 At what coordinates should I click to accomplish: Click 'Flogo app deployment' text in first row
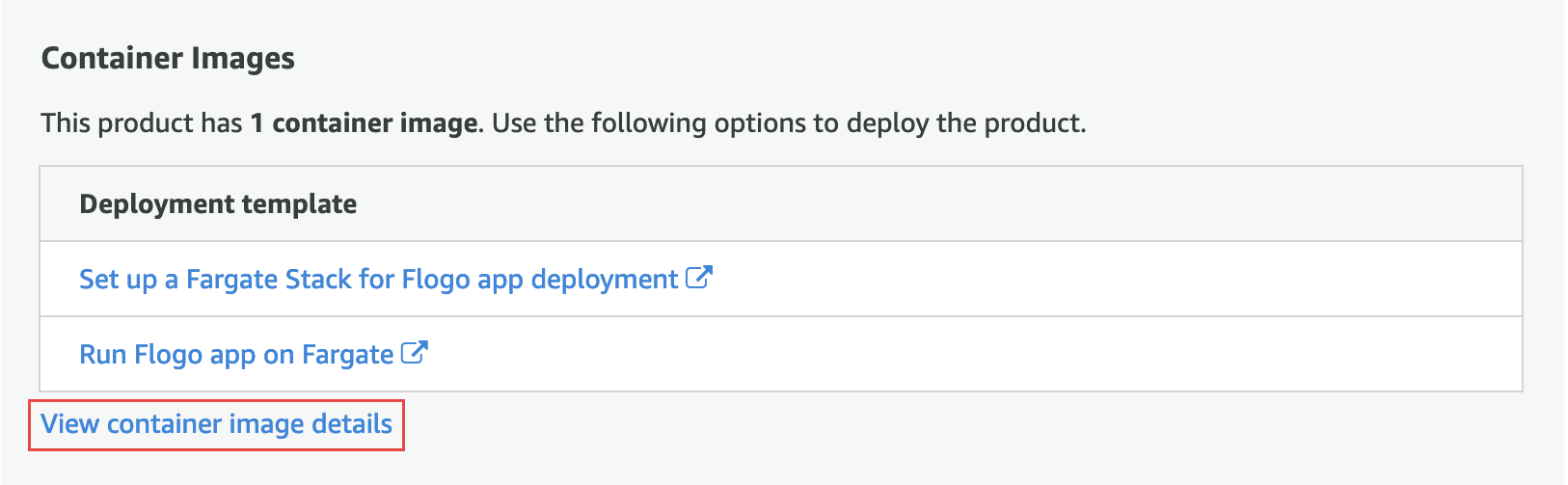[x=539, y=280]
